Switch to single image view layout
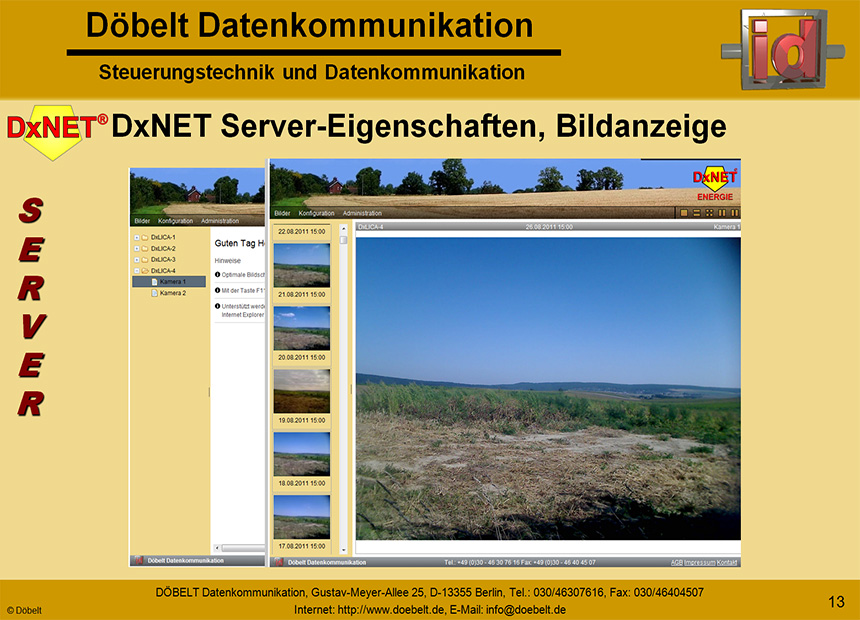This screenshot has height=620, width=860. 683,213
